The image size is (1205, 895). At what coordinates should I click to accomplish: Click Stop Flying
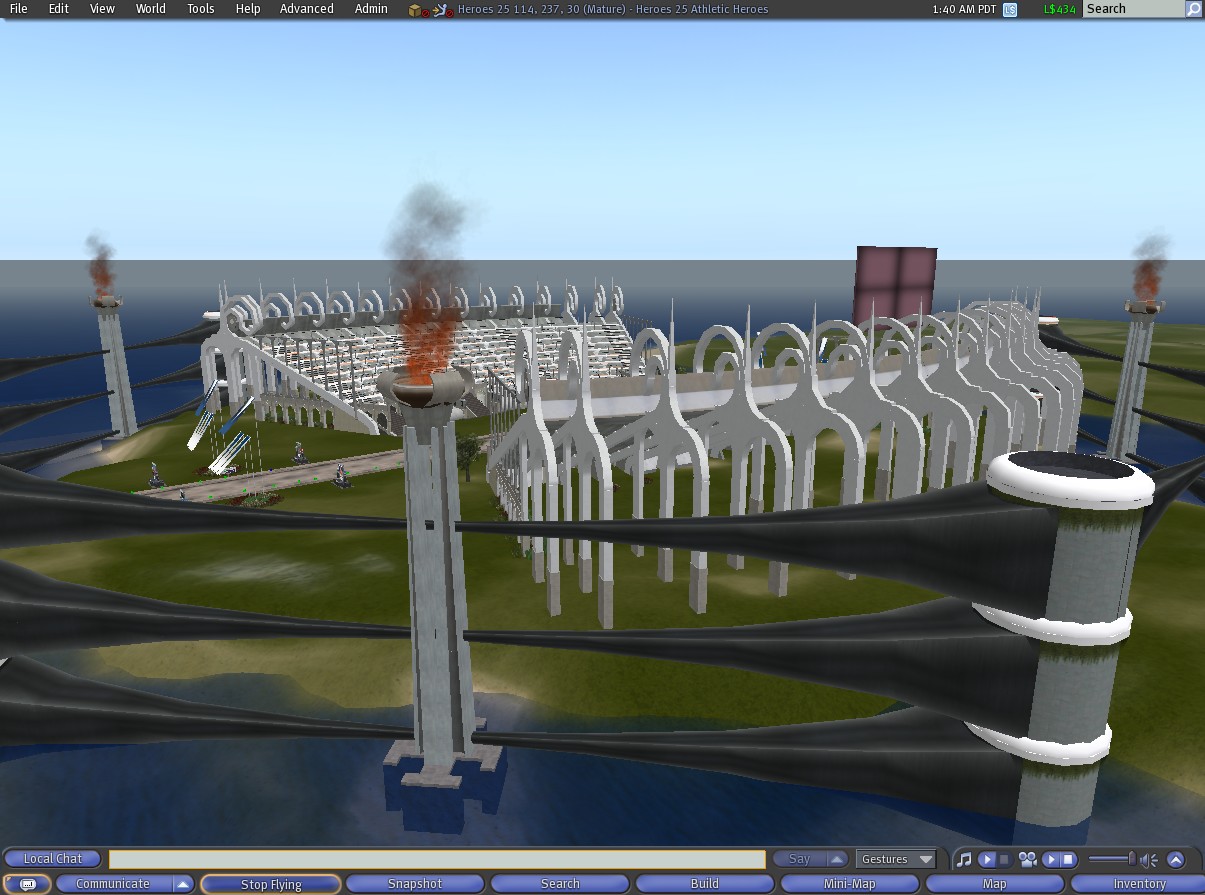pos(271,884)
